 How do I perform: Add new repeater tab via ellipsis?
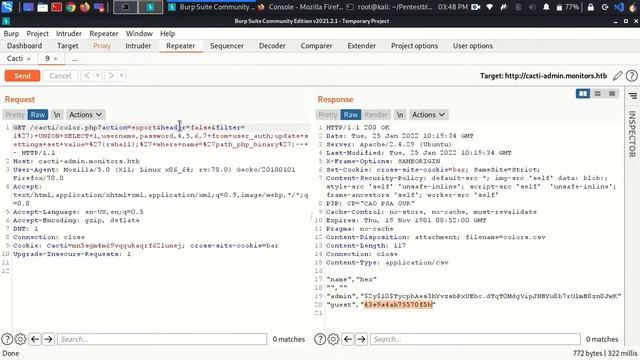74,59
